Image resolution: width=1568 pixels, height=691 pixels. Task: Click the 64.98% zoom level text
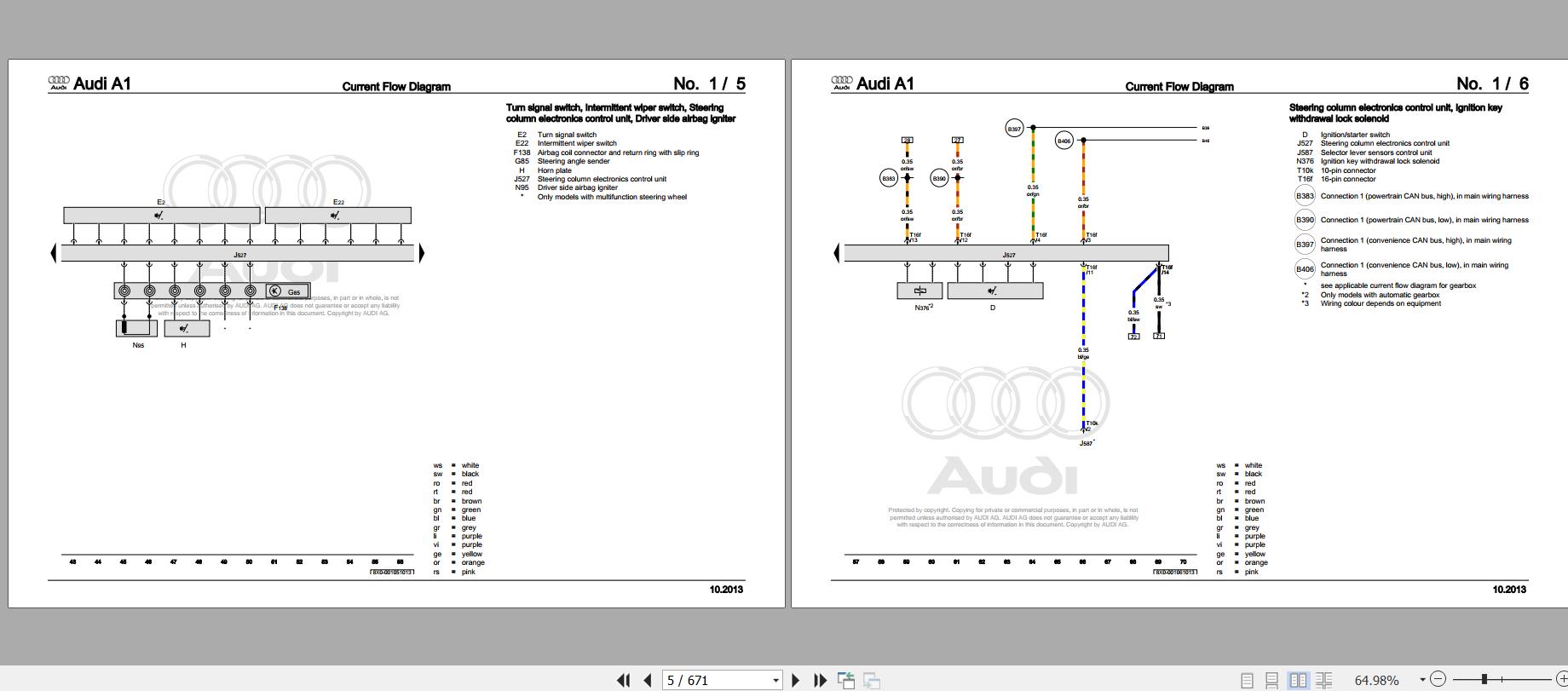(x=1376, y=680)
